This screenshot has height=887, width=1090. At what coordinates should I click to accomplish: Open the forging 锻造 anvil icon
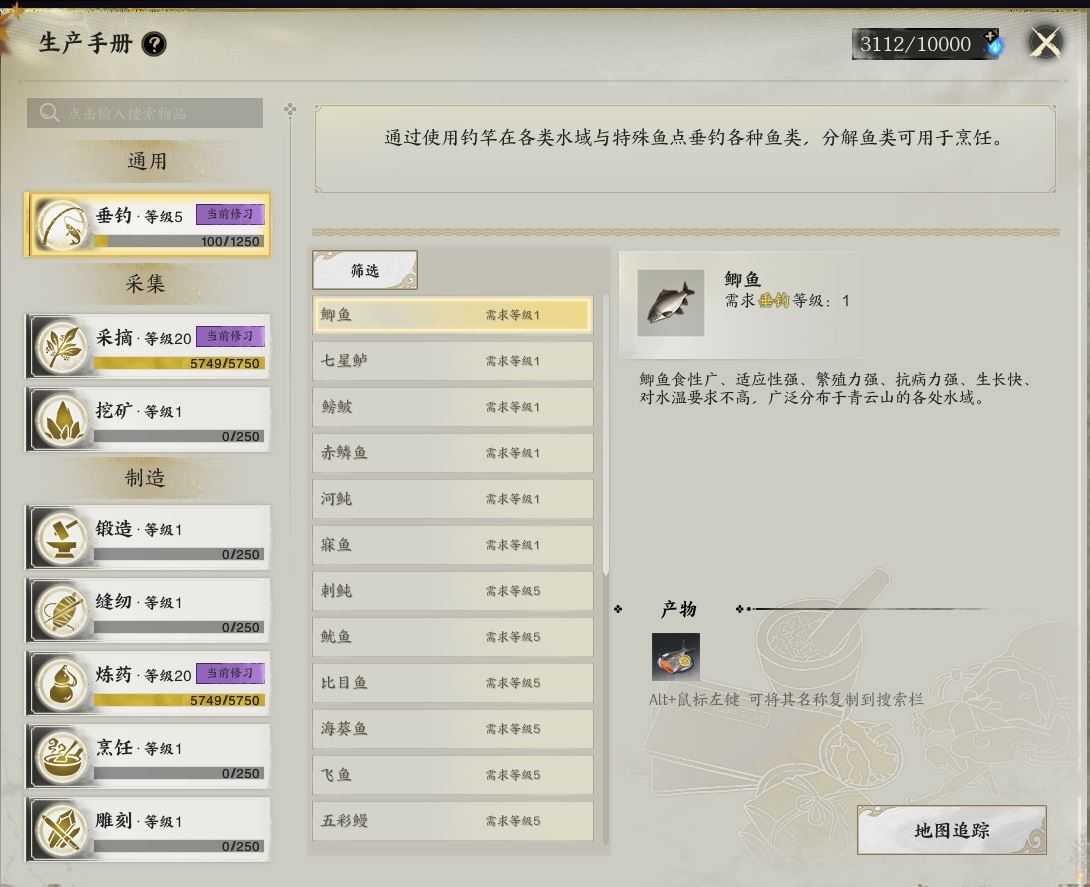click(x=62, y=537)
